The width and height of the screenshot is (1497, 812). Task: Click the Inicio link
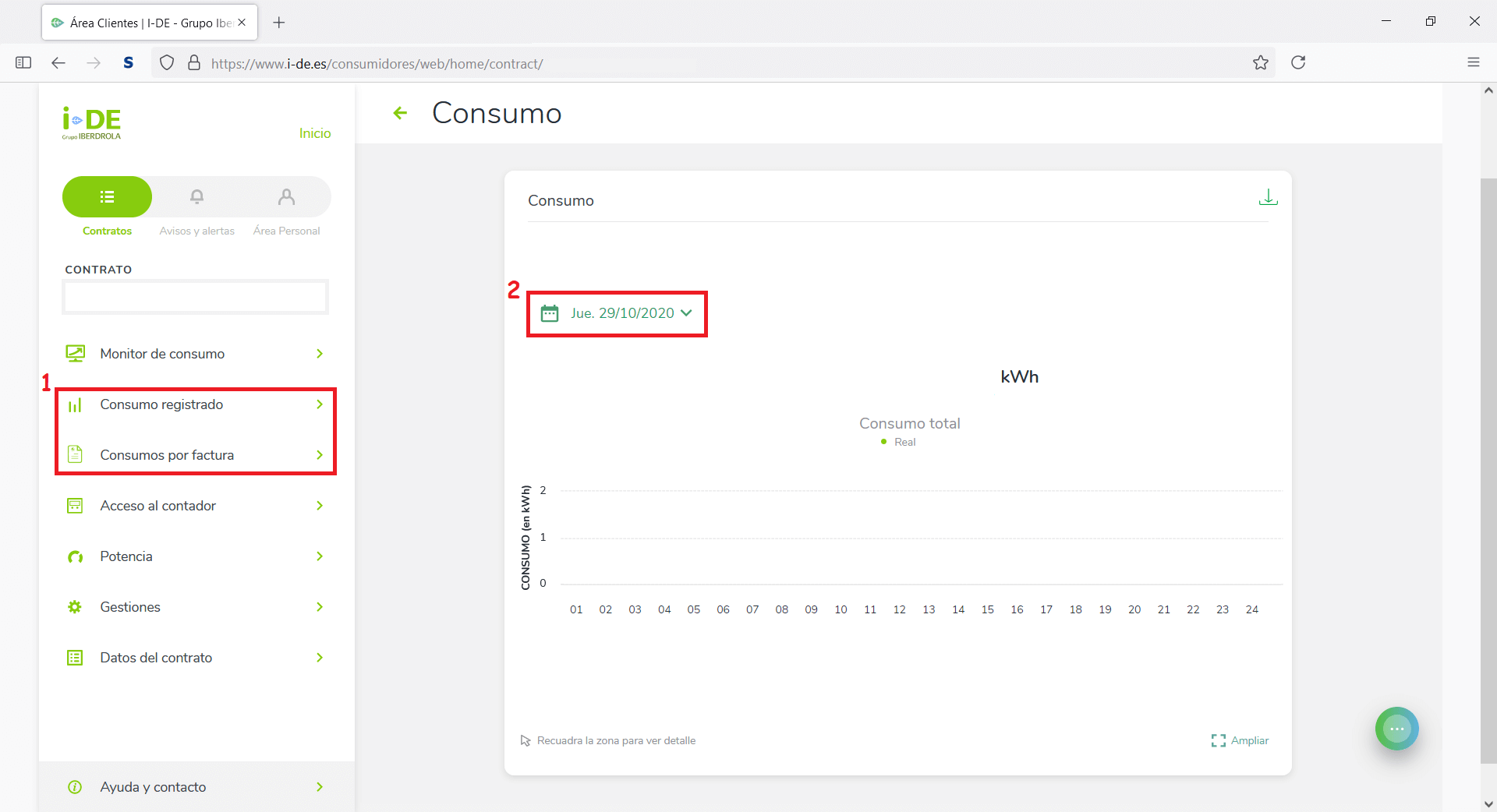coord(315,133)
